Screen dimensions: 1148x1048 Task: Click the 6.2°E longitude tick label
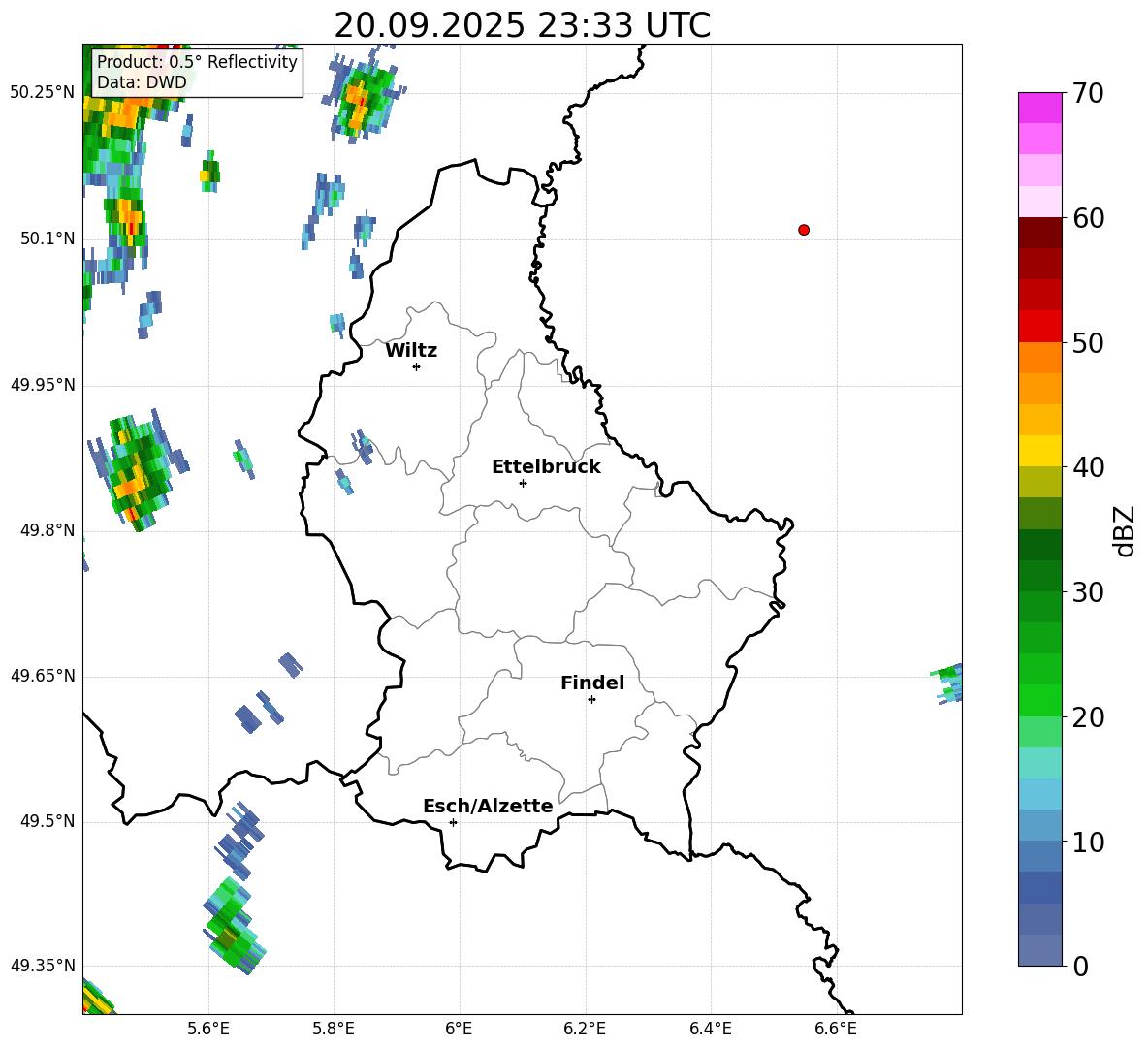tap(585, 1029)
